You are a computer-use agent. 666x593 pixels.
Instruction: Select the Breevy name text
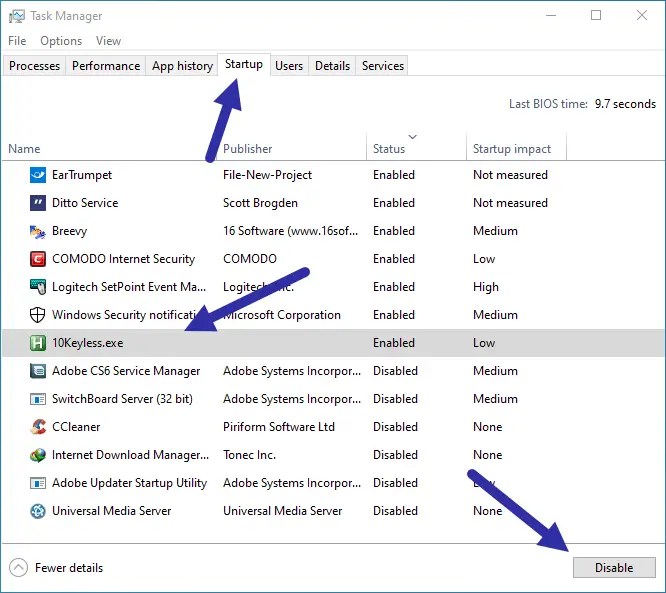[70, 231]
